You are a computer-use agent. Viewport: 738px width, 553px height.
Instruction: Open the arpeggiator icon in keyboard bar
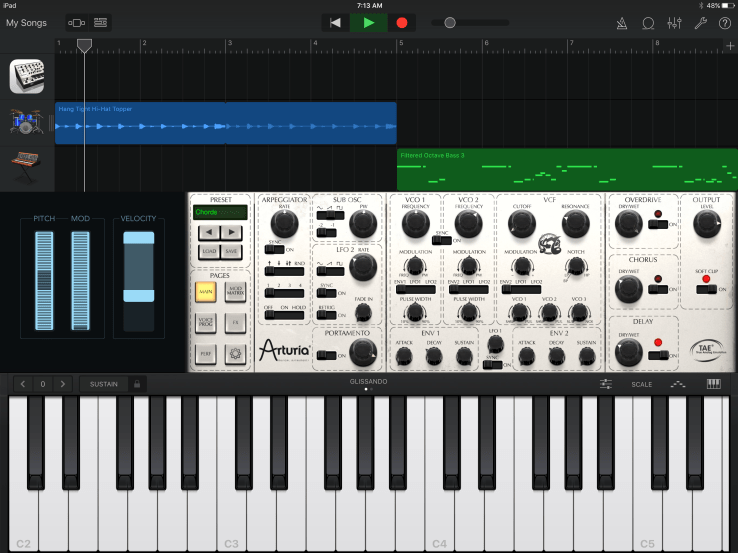point(678,384)
